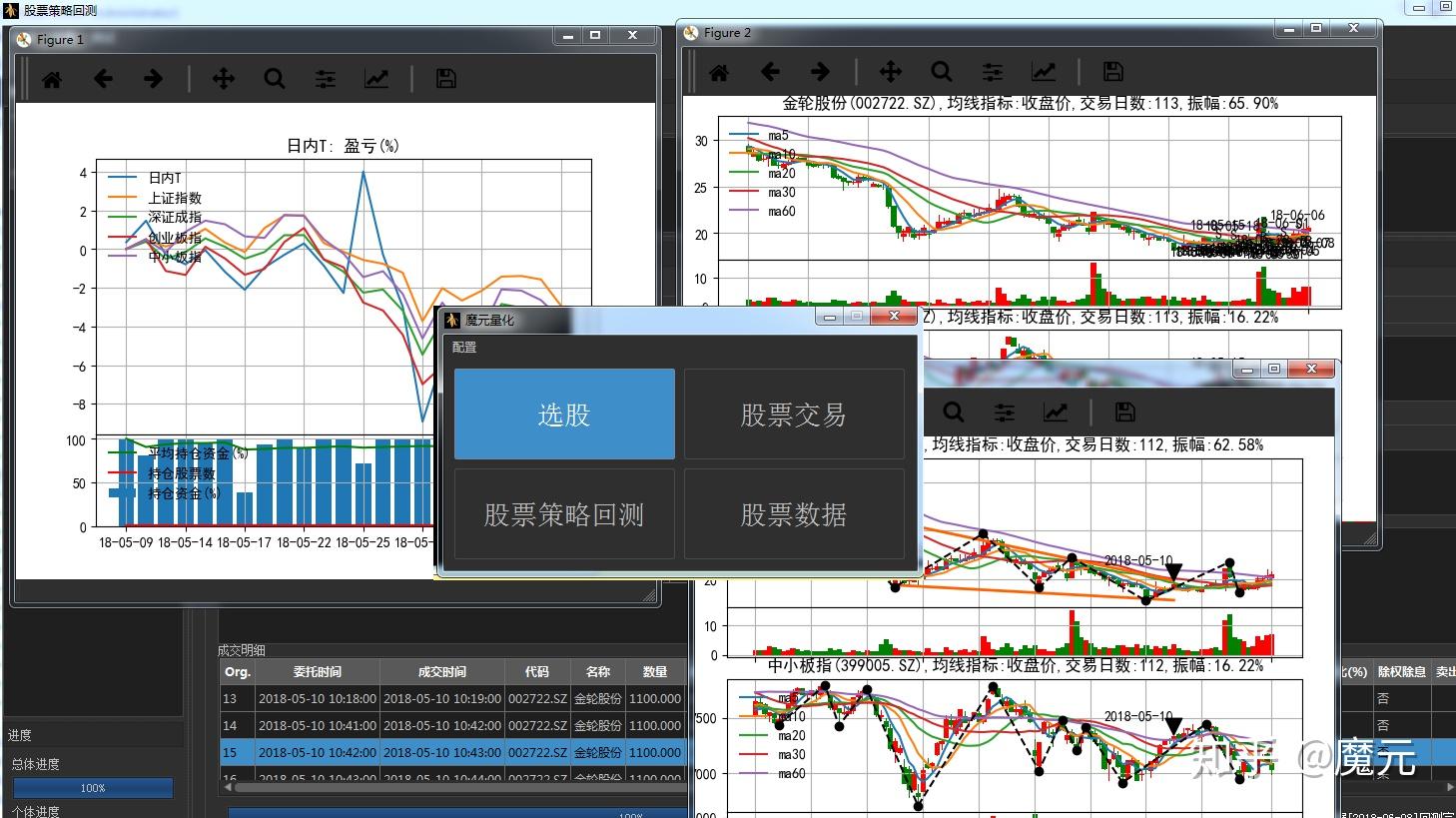1456x818 pixels.
Task: Open configure subplots icon in Figure 1
Action: (x=325, y=78)
